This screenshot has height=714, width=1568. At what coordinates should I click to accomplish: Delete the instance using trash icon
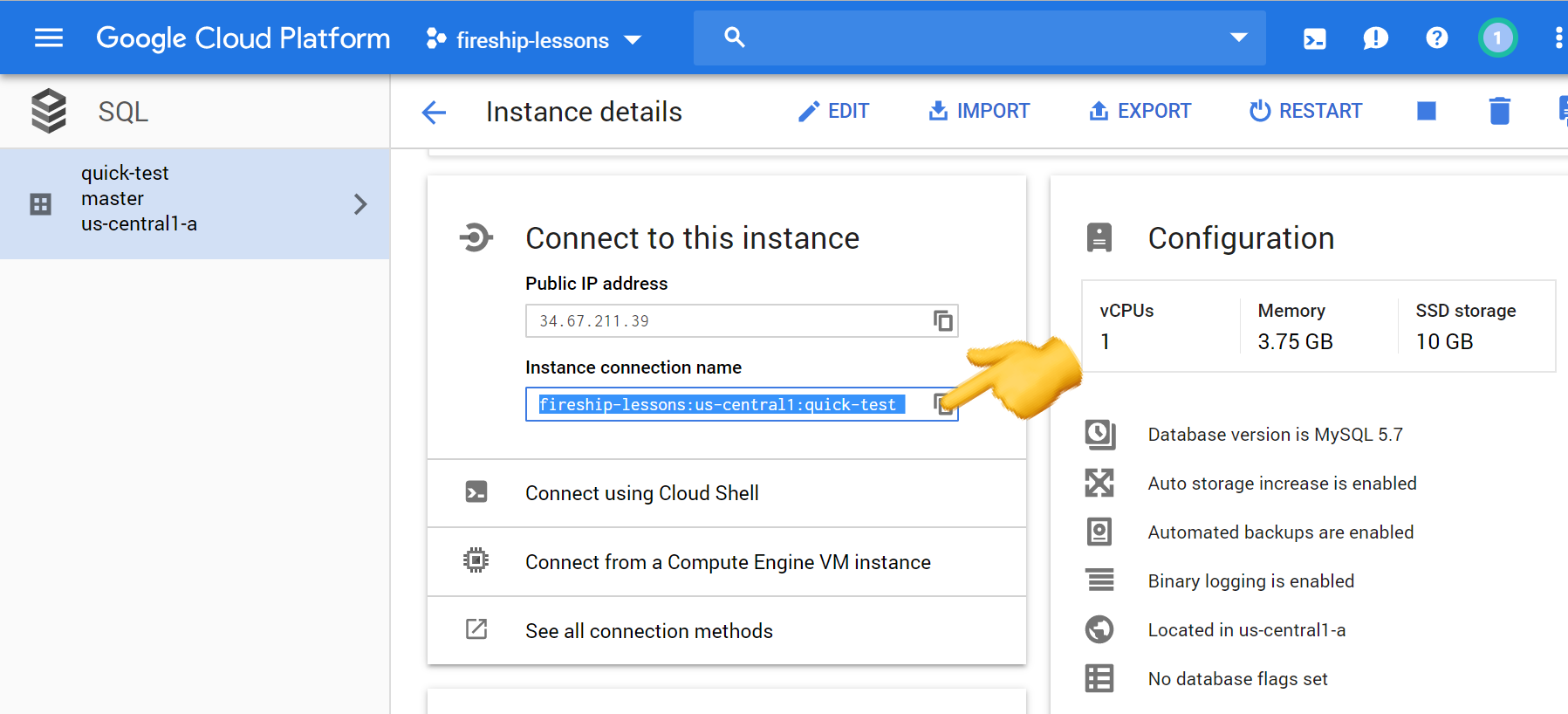coord(1499,111)
